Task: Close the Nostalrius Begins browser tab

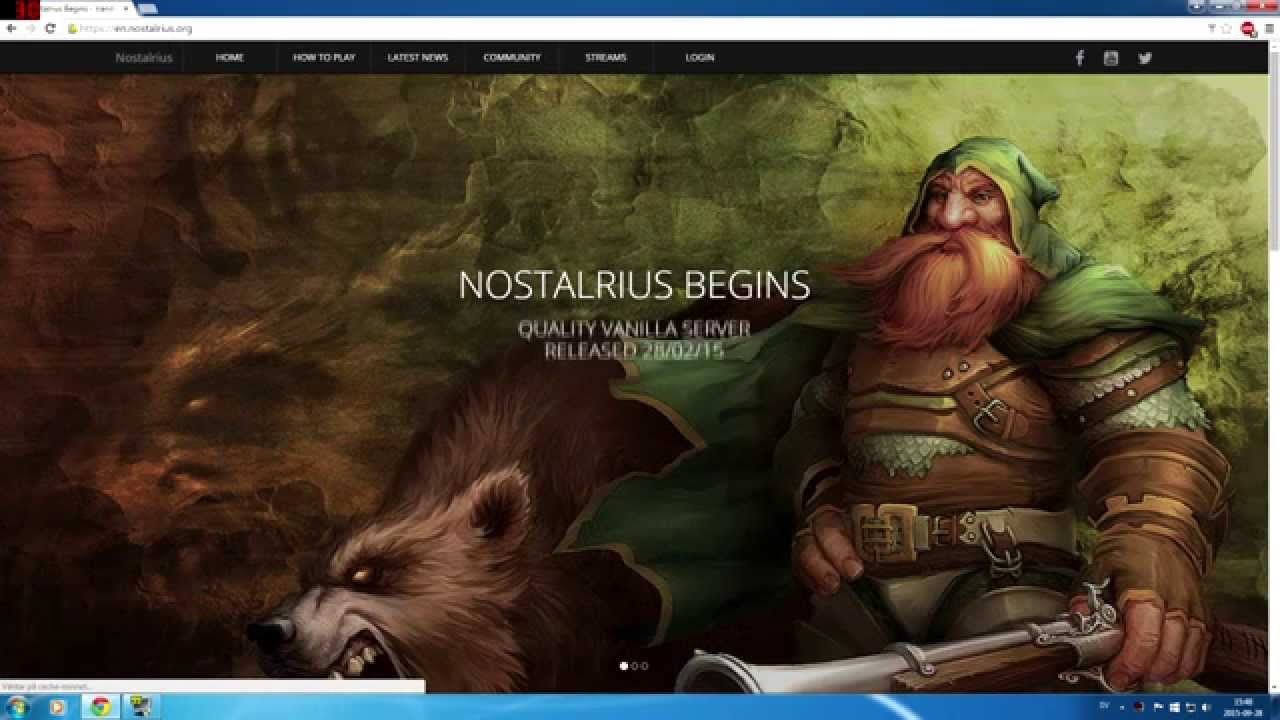Action: coord(125,8)
